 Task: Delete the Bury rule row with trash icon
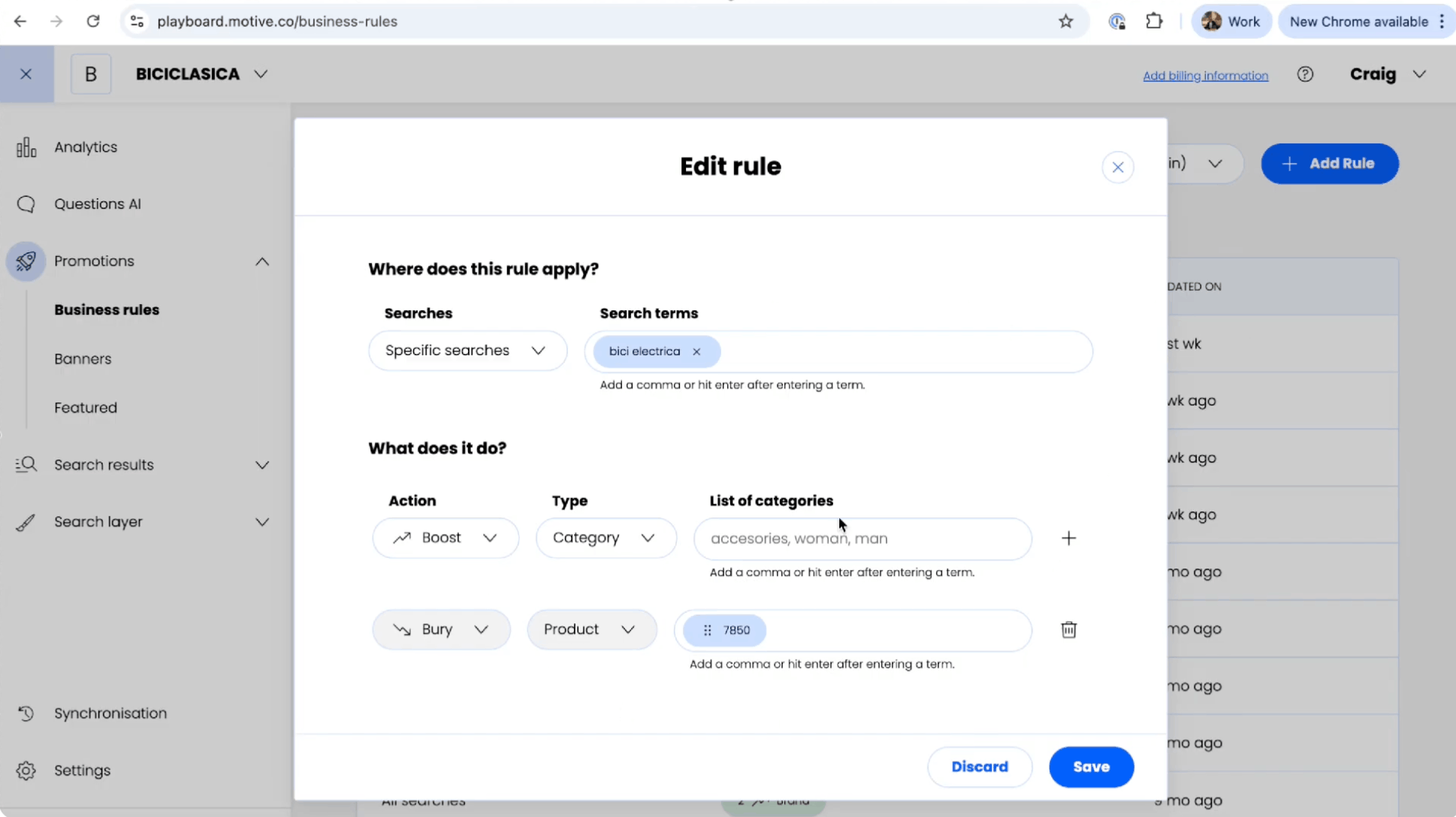click(x=1068, y=629)
